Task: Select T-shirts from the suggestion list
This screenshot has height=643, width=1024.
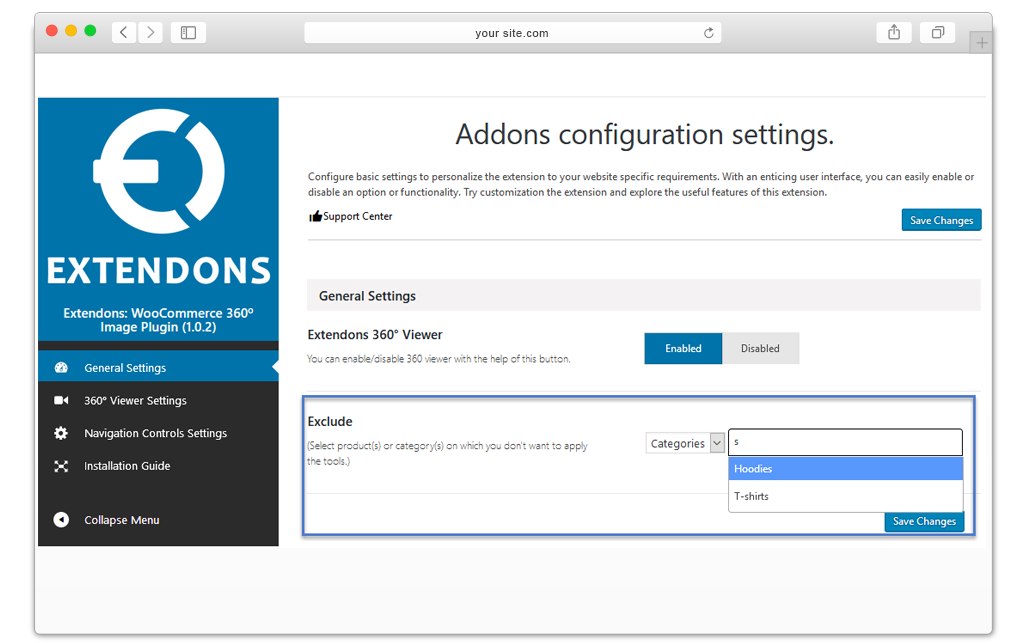Action: (846, 496)
